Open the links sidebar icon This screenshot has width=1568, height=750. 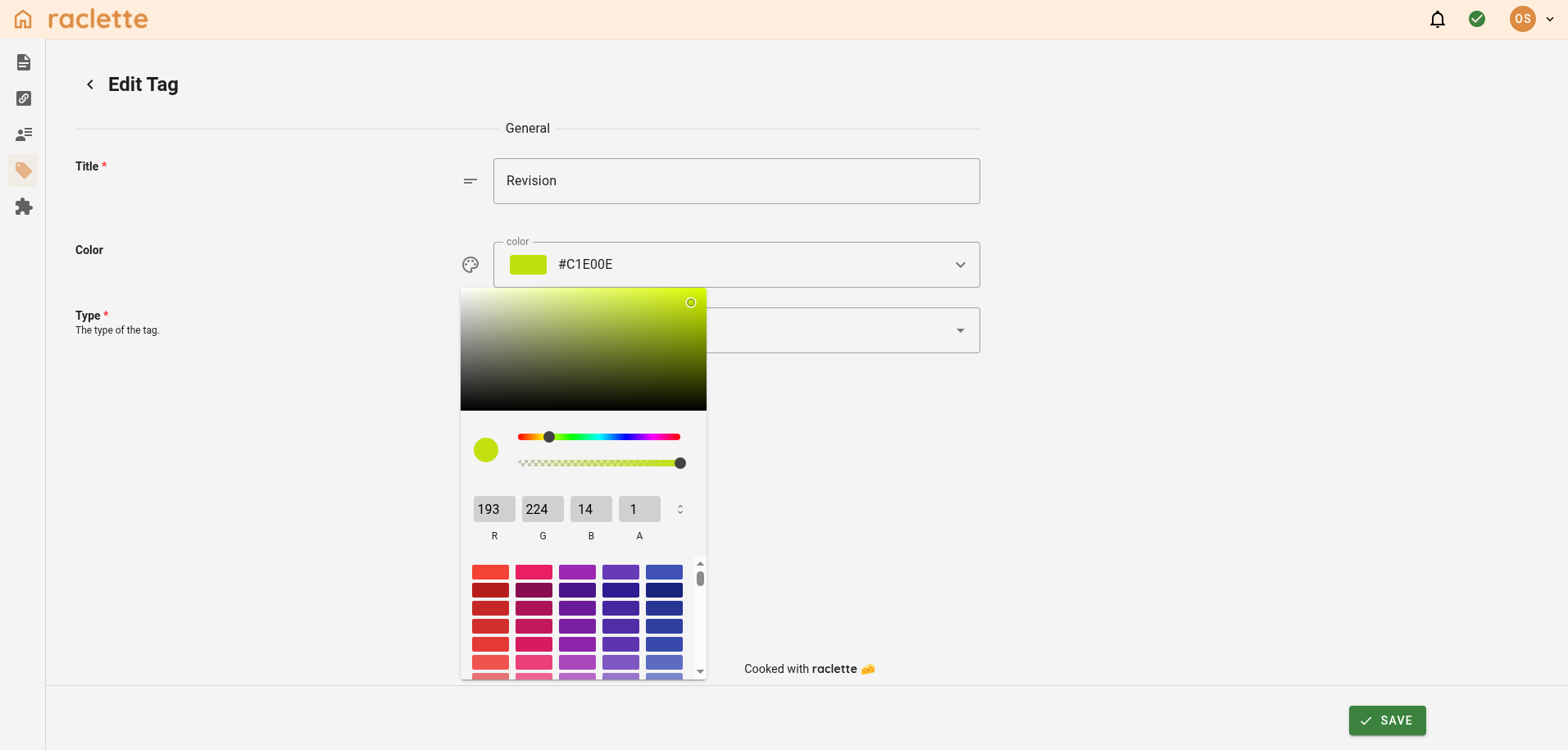coord(24,98)
